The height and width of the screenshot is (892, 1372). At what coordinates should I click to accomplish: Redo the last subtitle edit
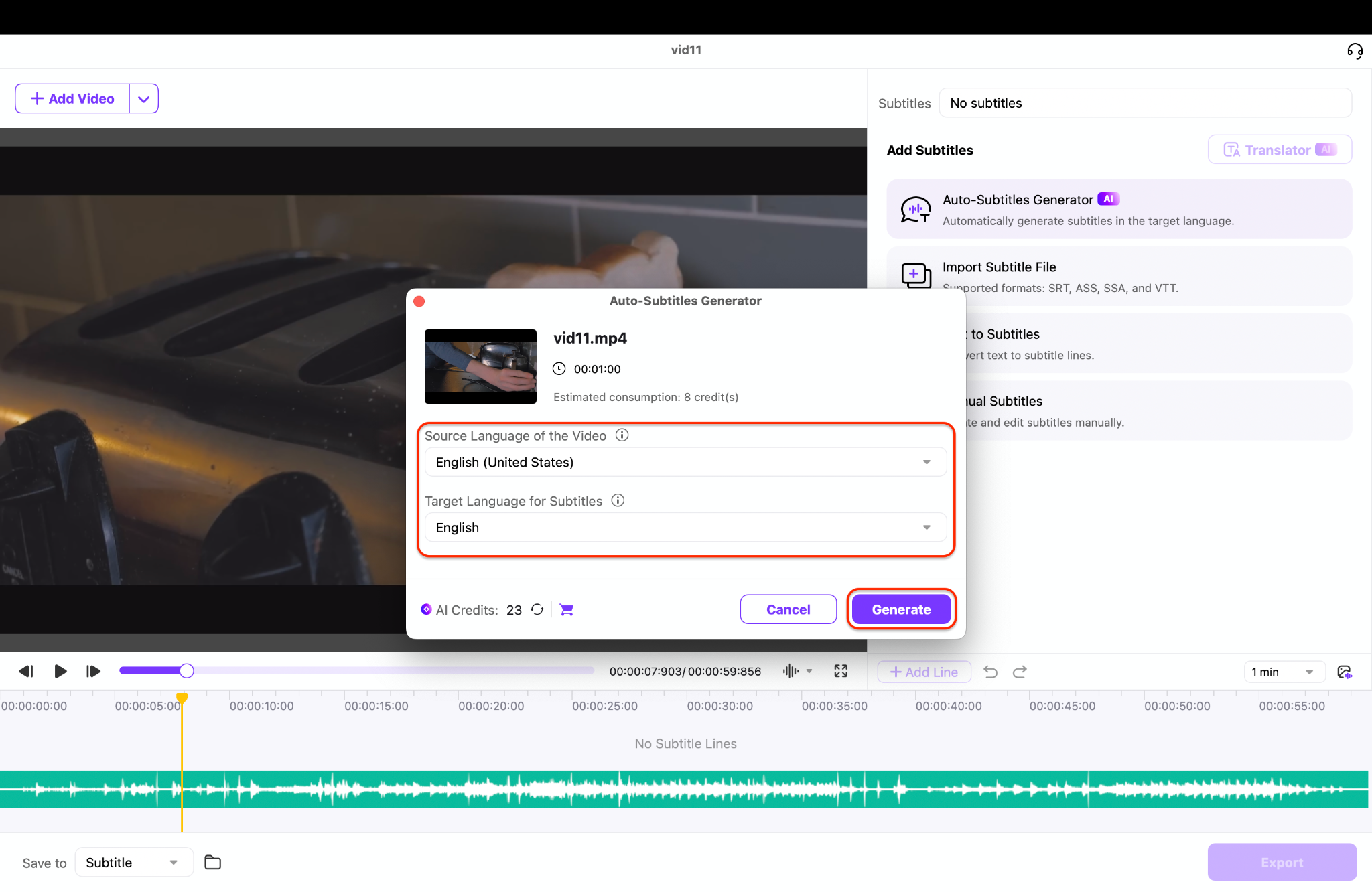tap(1020, 672)
